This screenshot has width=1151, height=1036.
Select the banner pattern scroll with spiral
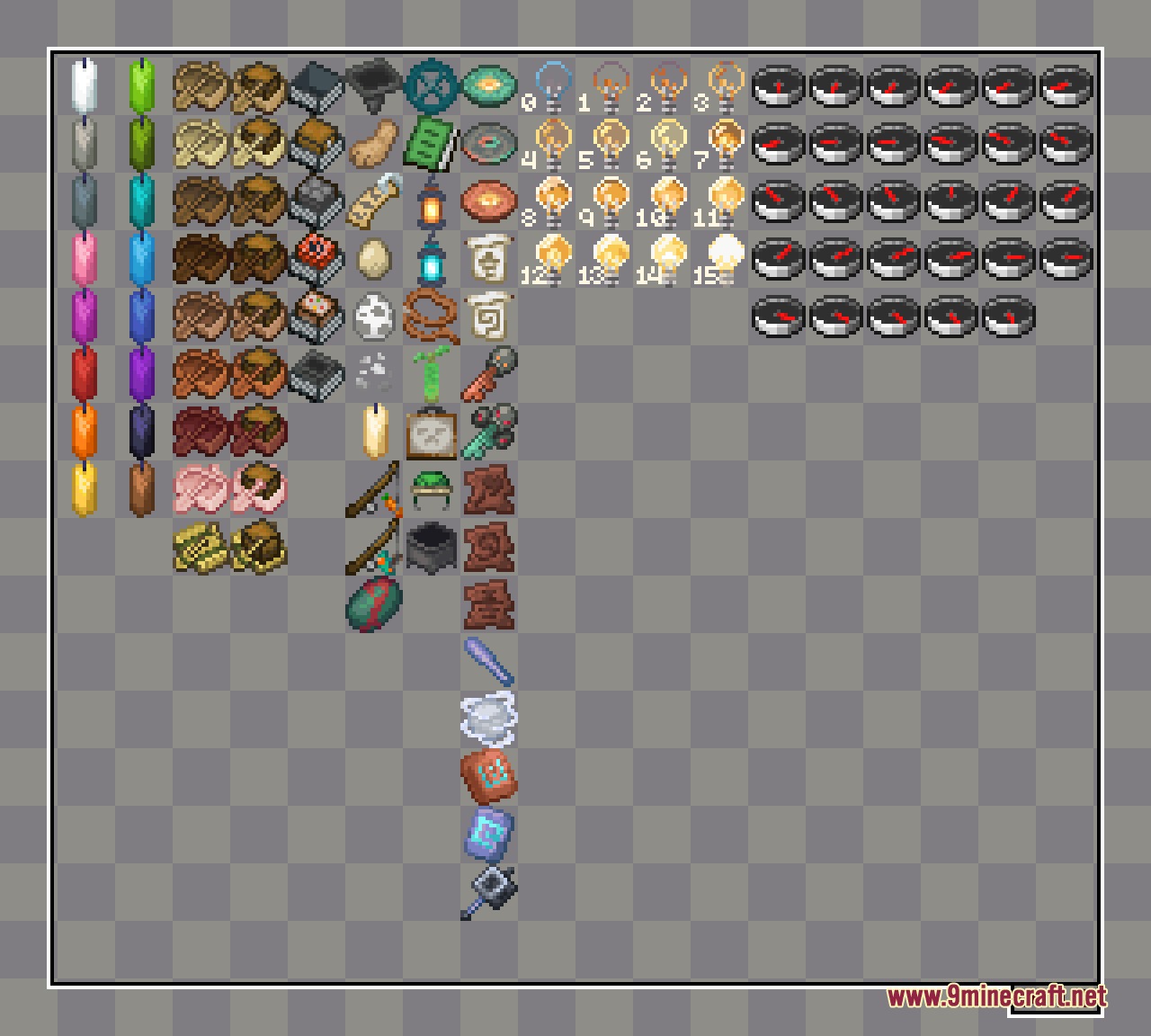coord(490,315)
